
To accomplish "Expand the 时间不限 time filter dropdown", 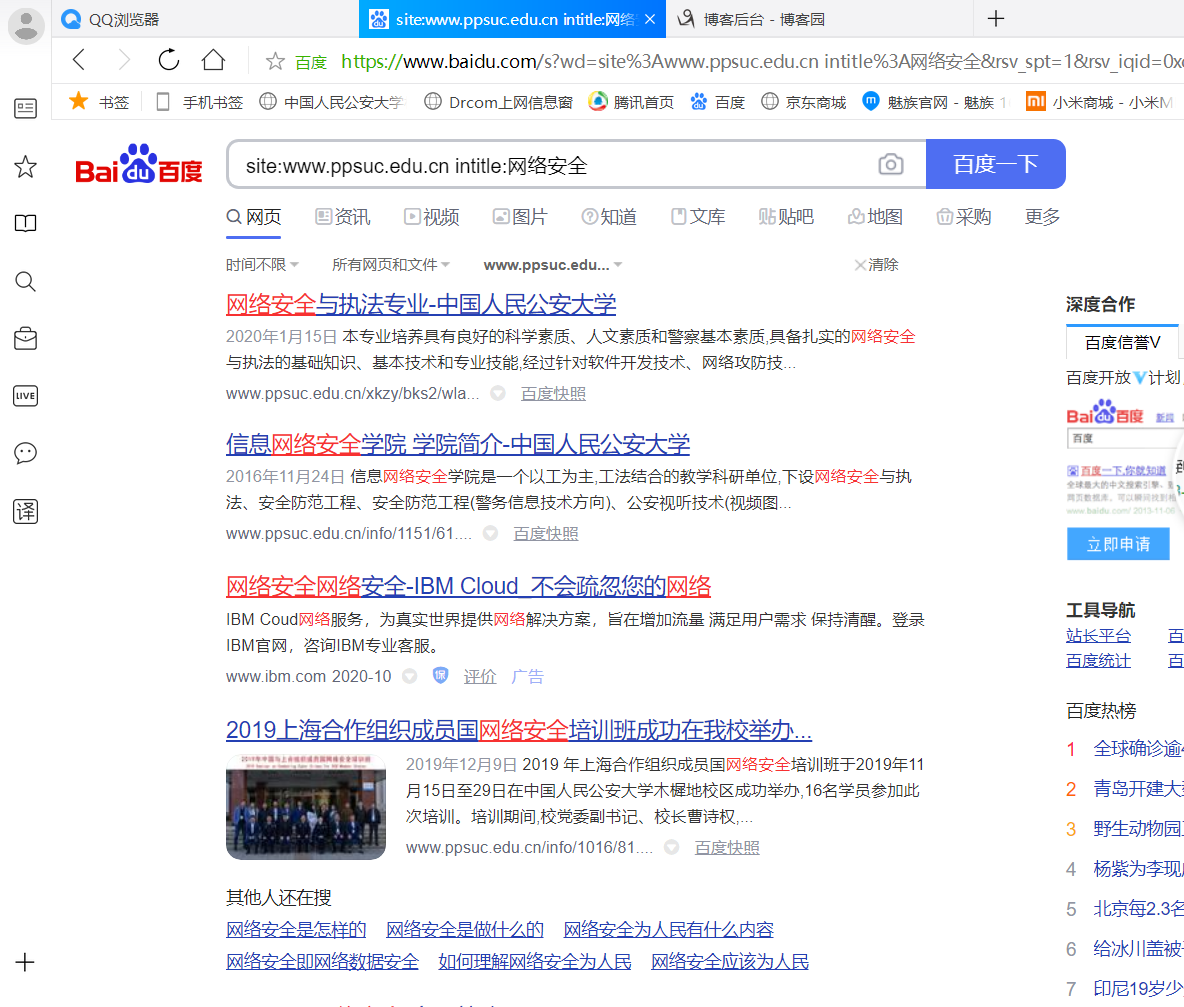I will pyautogui.click(x=262, y=265).
